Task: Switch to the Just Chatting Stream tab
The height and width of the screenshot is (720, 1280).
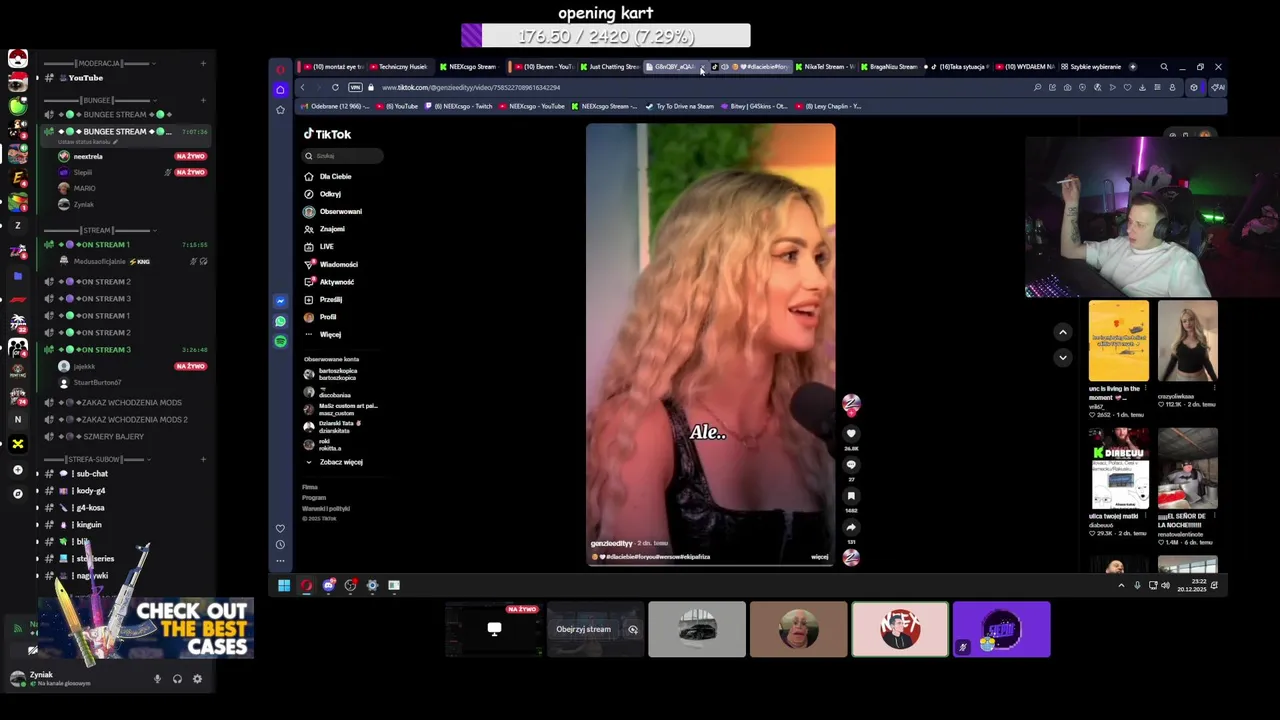Action: pyautogui.click(x=610, y=67)
